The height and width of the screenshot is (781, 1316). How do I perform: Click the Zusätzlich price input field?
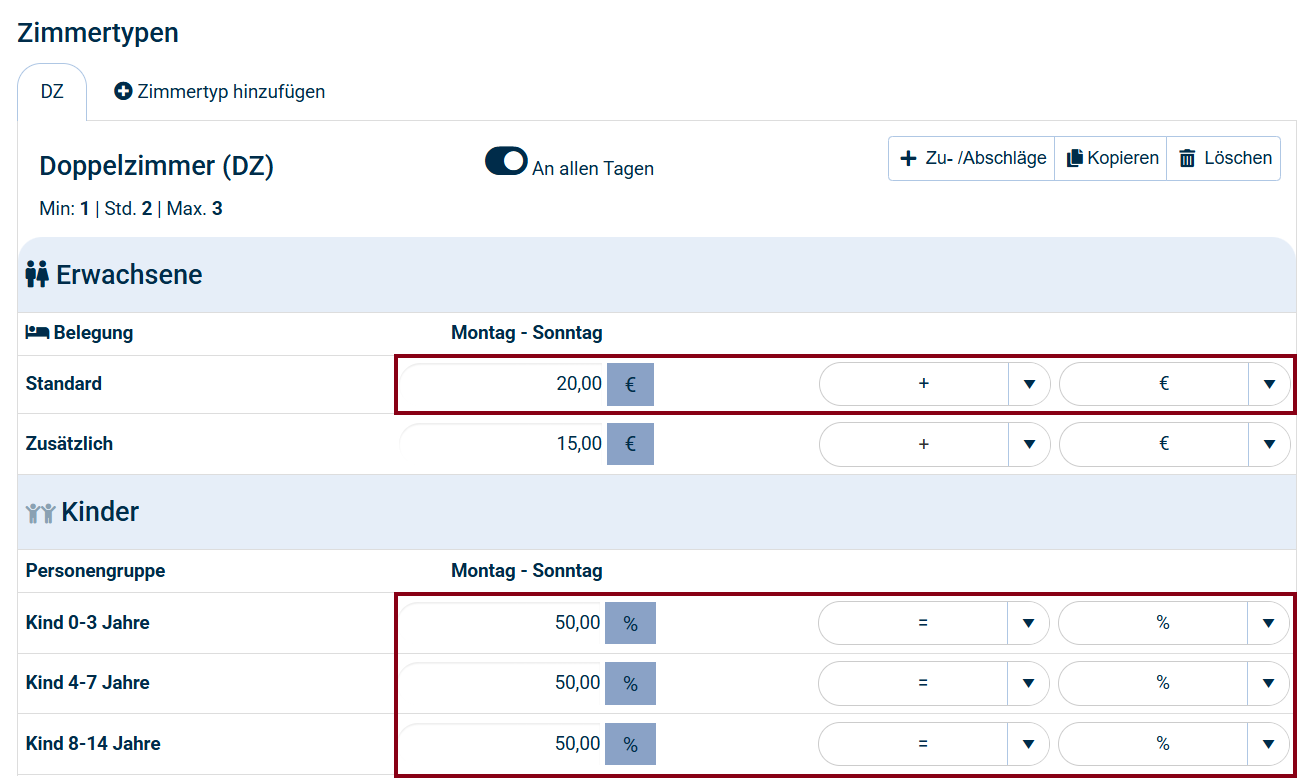click(503, 444)
